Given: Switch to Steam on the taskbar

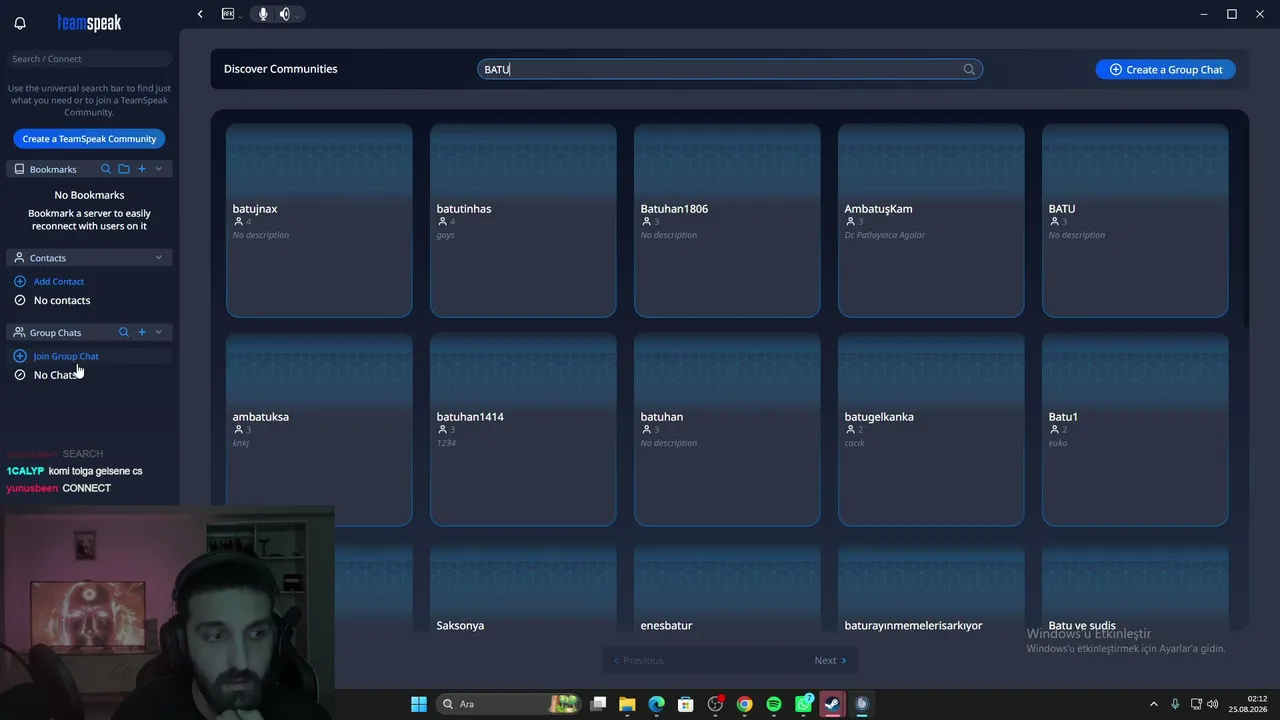Looking at the screenshot, I should click(832, 704).
